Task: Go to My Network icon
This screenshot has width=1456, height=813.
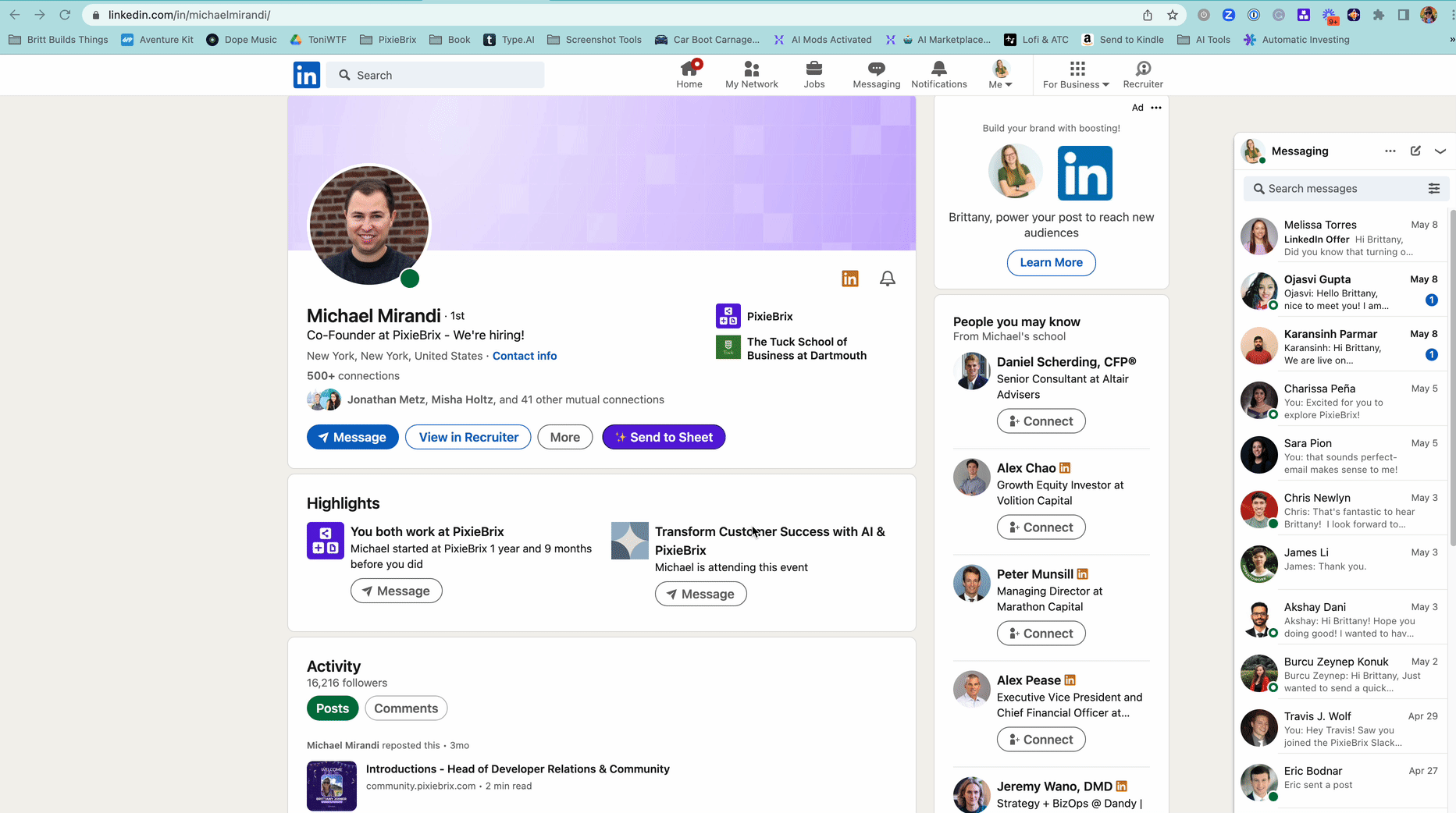Action: click(x=751, y=74)
